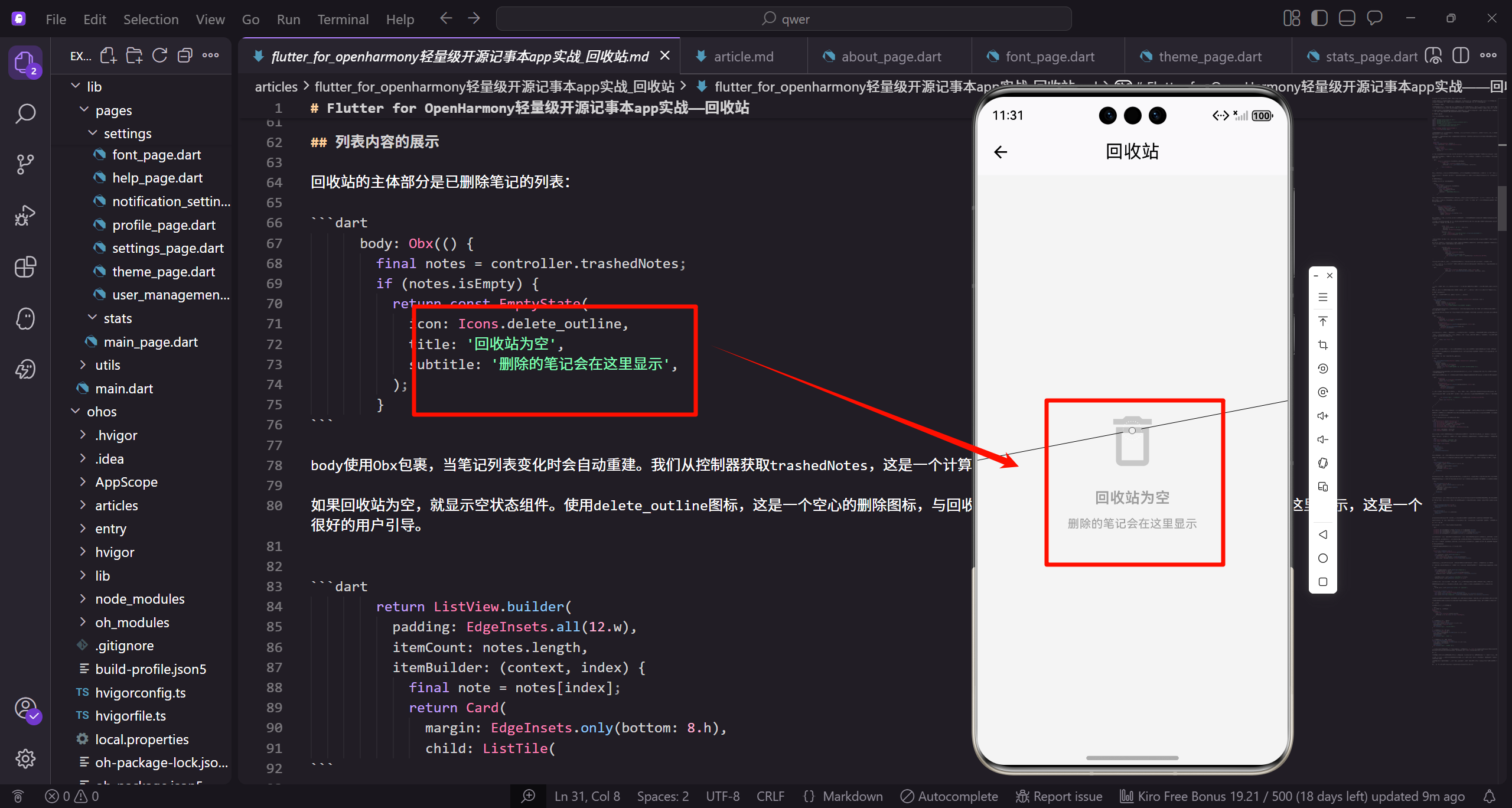Screen dimensions: 1512x808
Task: Click emulator screenshot crop icon
Action: tap(1323, 345)
